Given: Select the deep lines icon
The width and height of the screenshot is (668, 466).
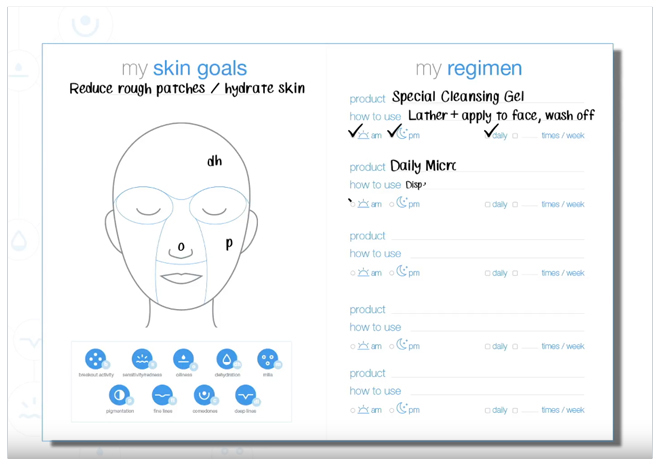Looking at the screenshot, I should click(245, 395).
